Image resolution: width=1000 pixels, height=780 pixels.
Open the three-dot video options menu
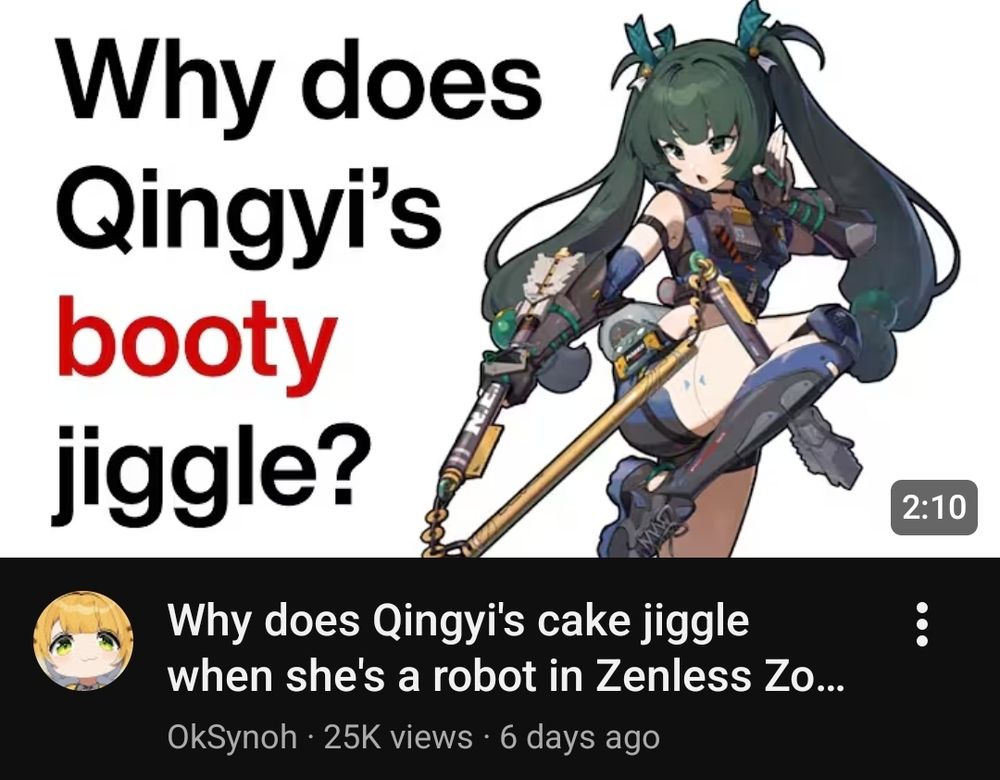[921, 624]
